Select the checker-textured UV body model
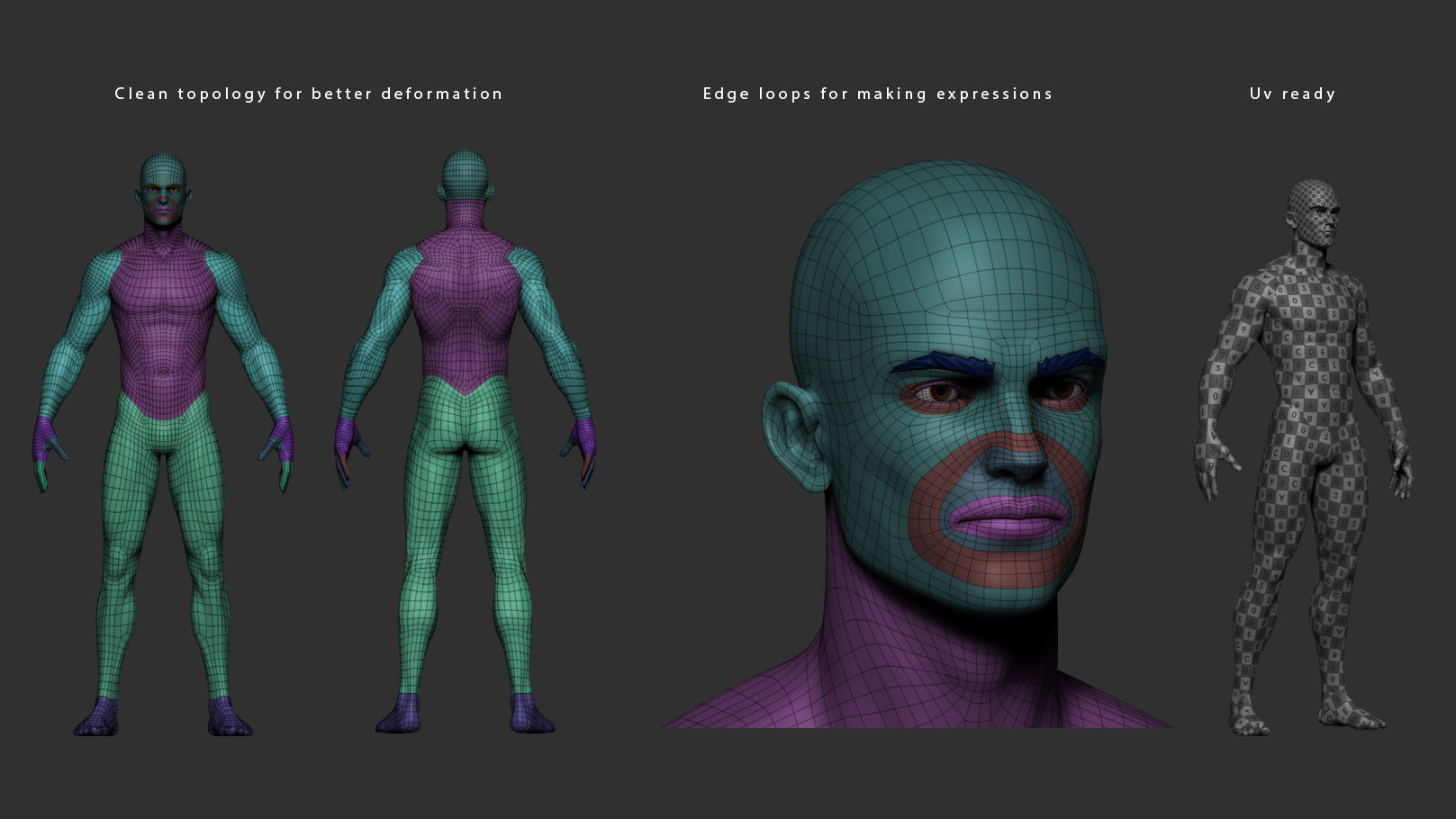The image size is (1456, 819). tap(1305, 456)
